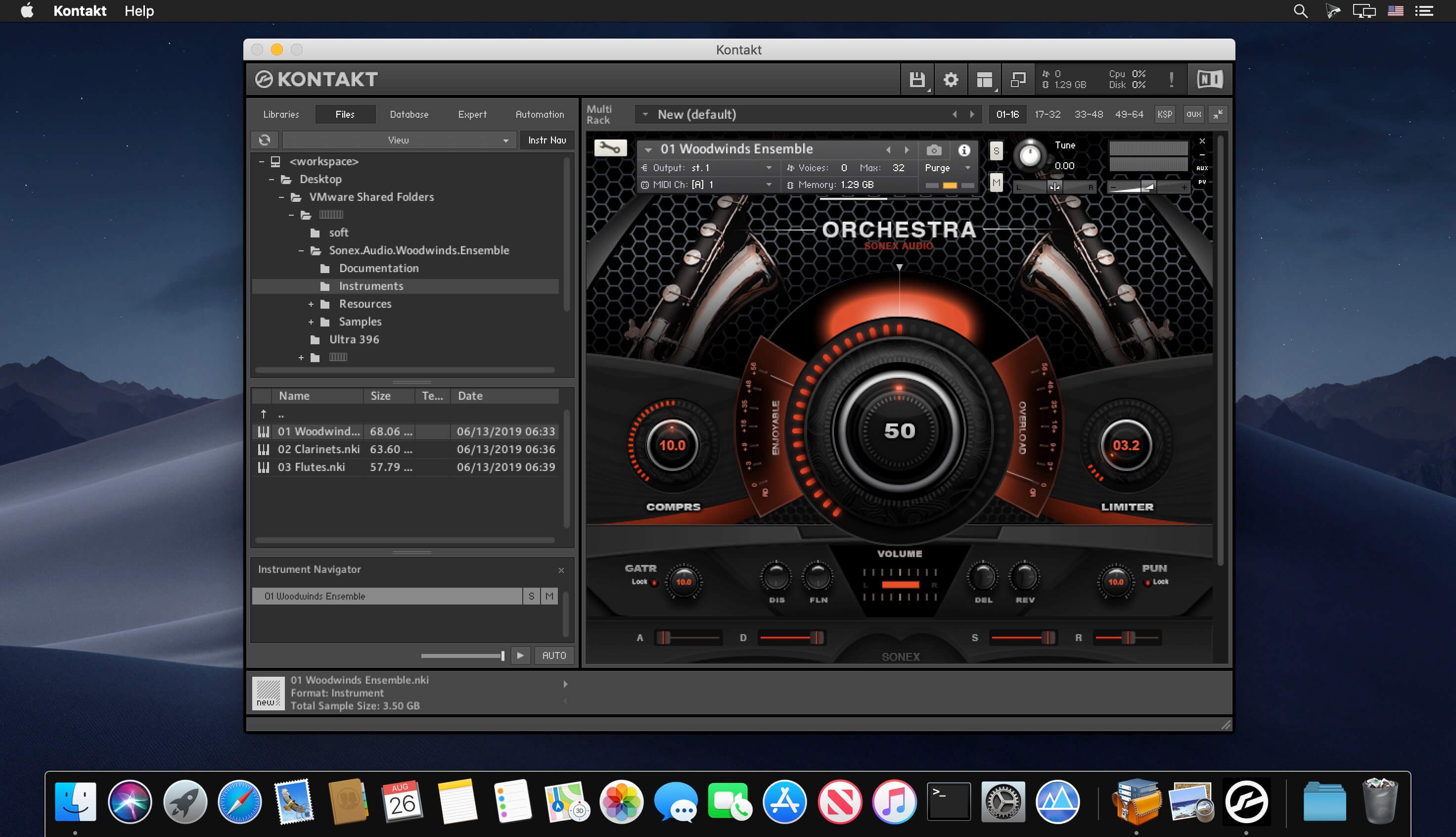Switch to the Expert tab

(x=472, y=114)
